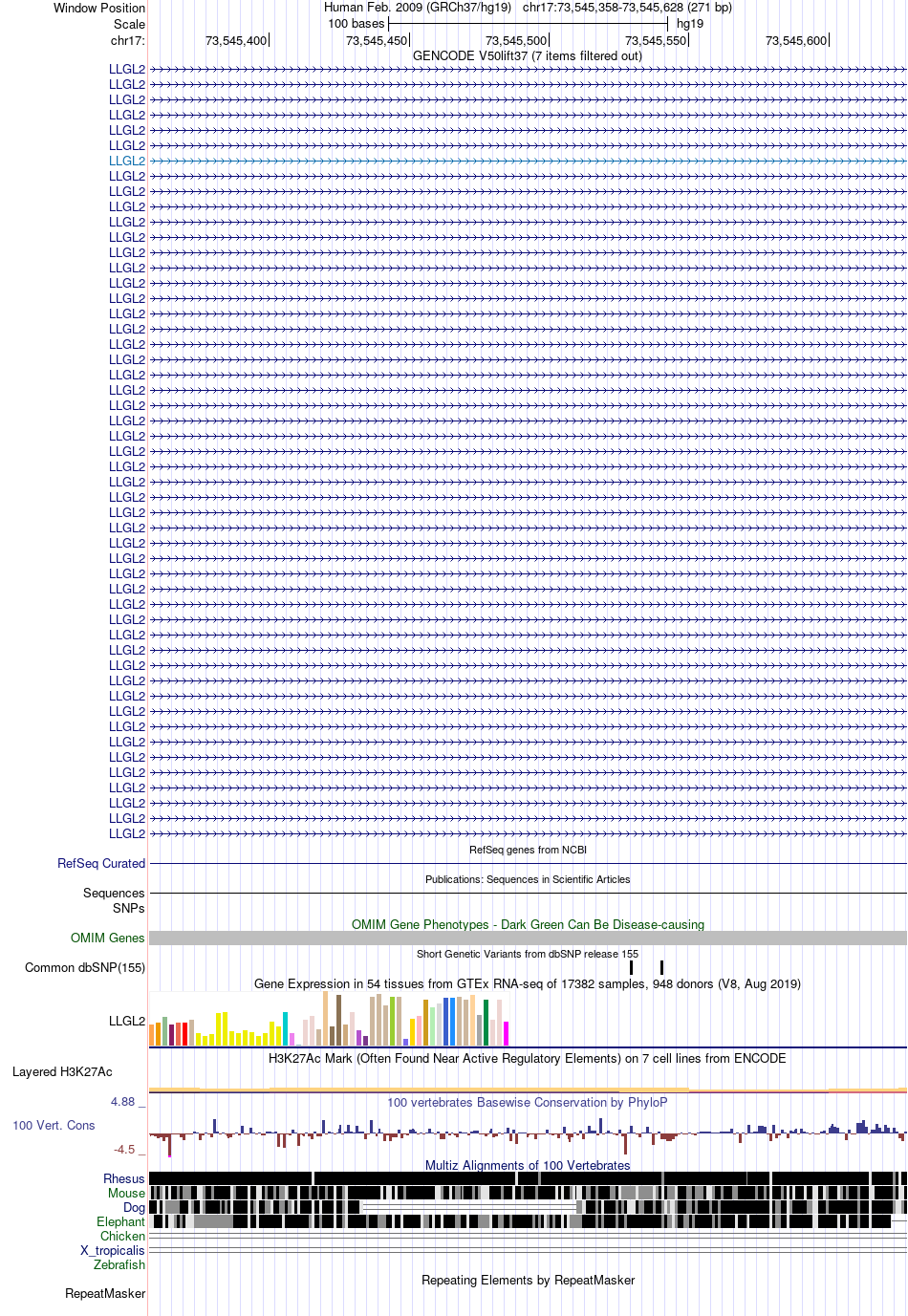Select the Elephant alignment row label
This screenshot has width=908, height=1316.
tap(120, 1221)
